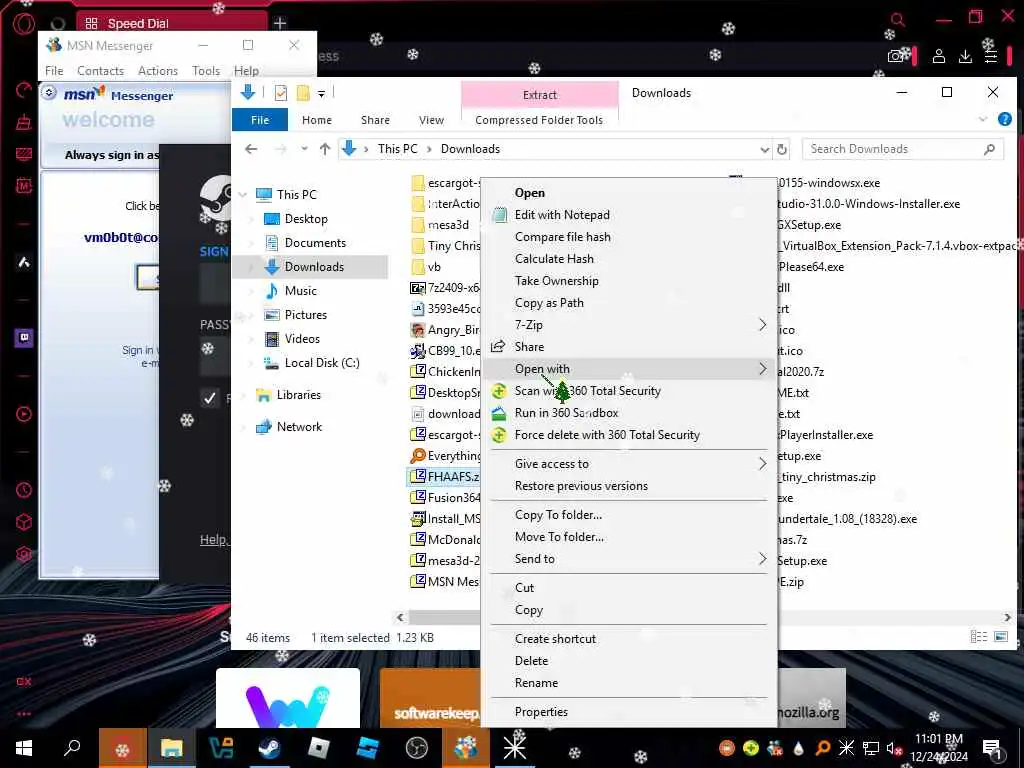Image resolution: width=1024 pixels, height=768 pixels.
Task: Click the Search Downloads field
Action: coord(902,149)
